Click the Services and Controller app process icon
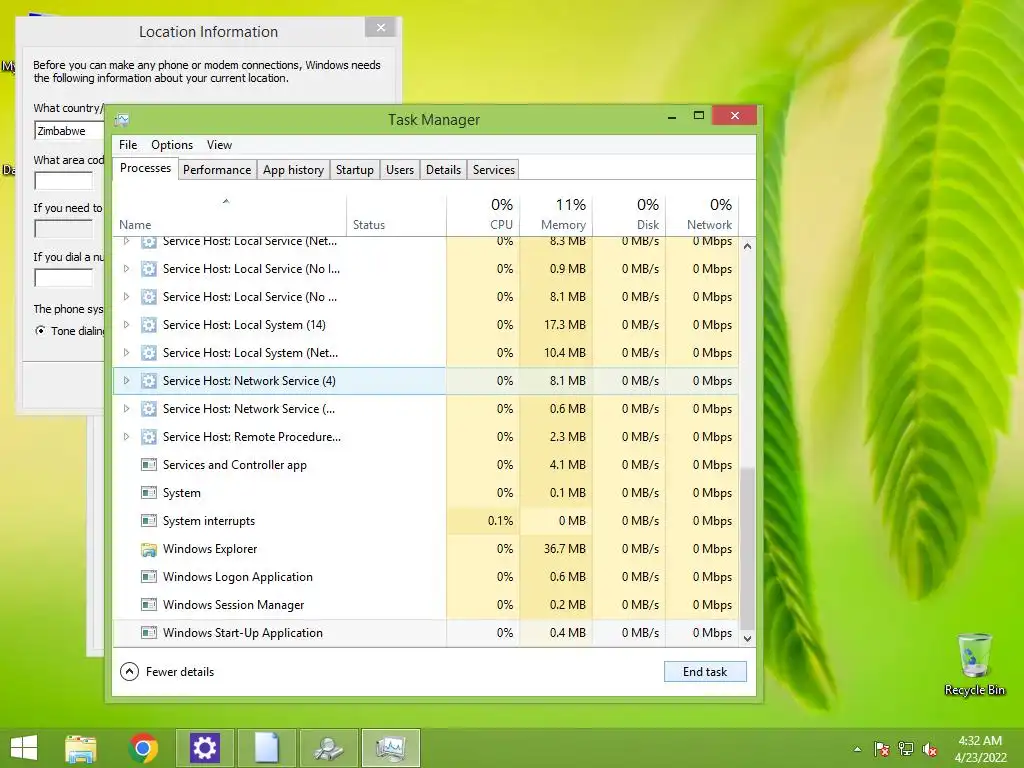This screenshot has height=768, width=1024. click(149, 465)
